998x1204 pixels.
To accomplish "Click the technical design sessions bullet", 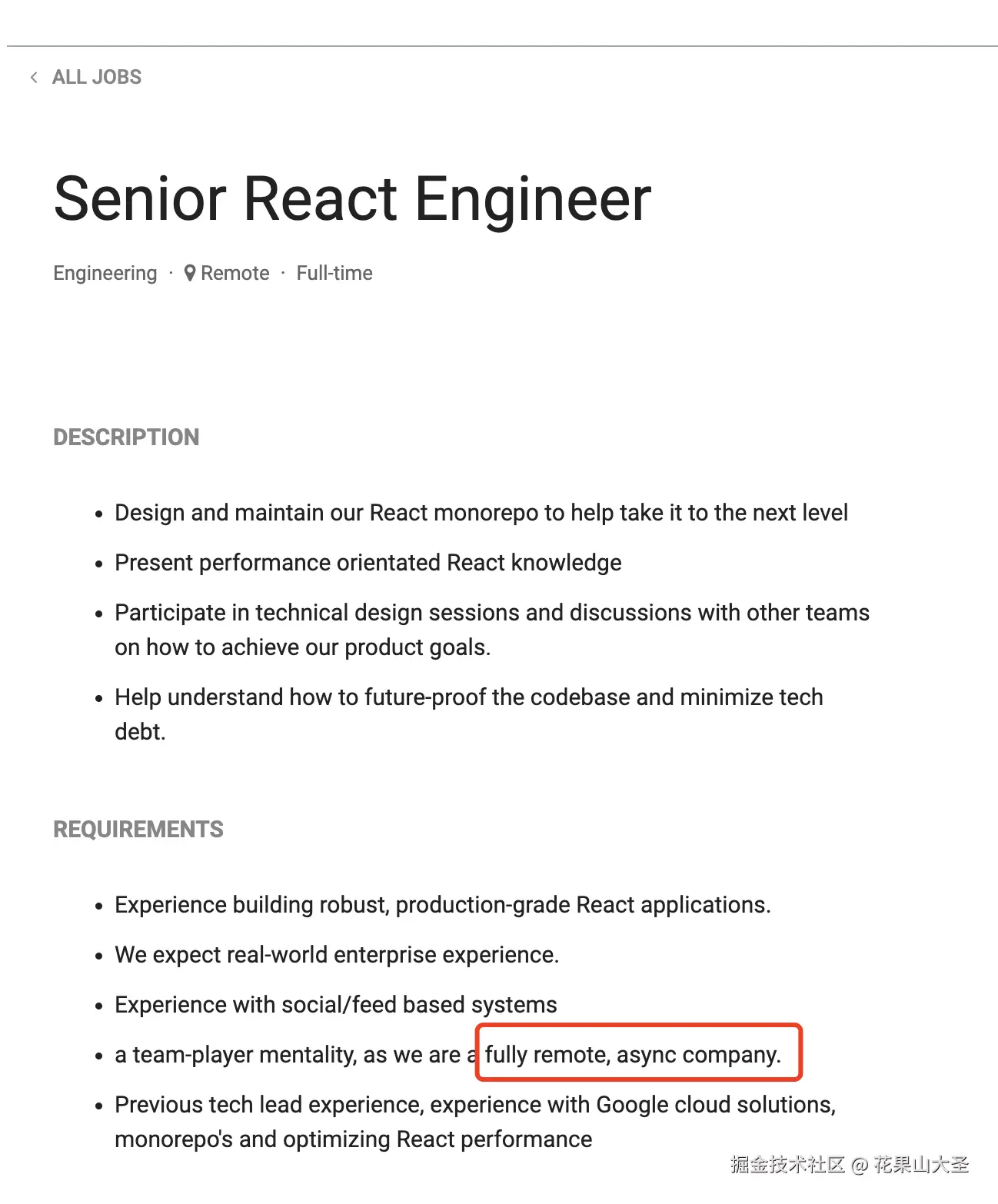I will click(491, 613).
